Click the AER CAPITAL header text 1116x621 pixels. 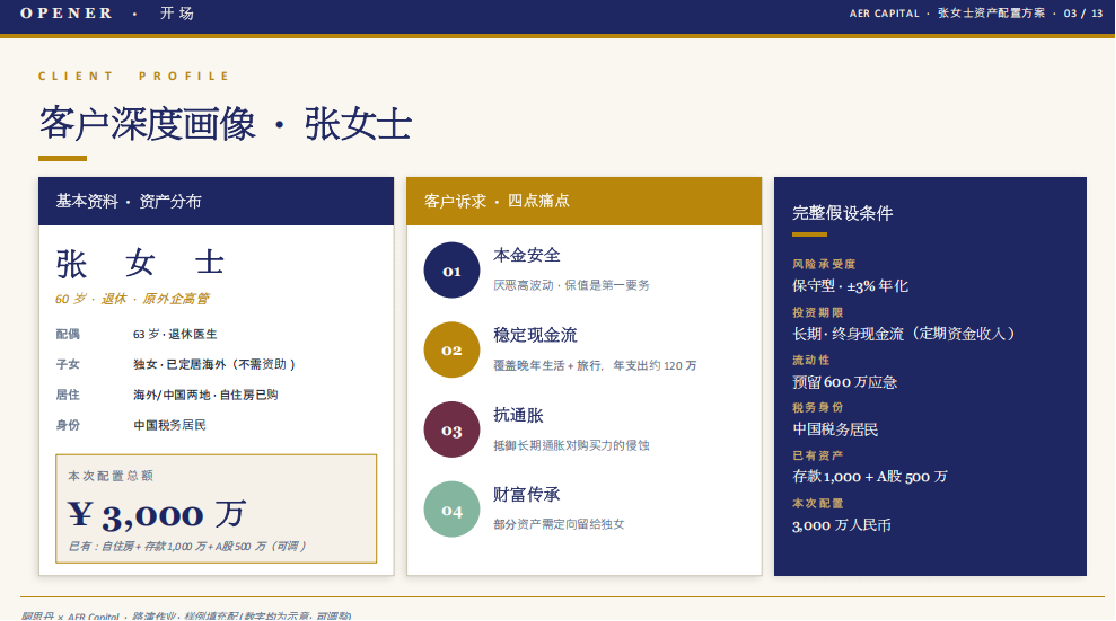click(884, 13)
